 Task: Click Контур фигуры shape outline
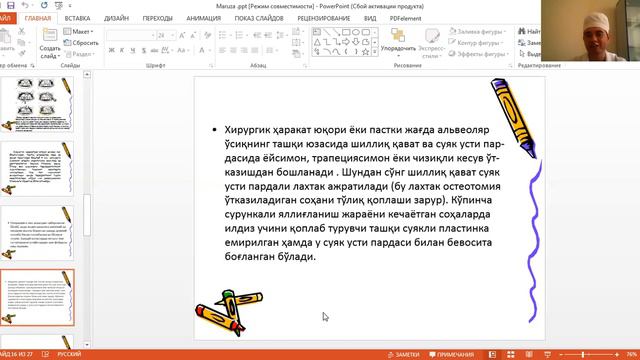pos(476,42)
